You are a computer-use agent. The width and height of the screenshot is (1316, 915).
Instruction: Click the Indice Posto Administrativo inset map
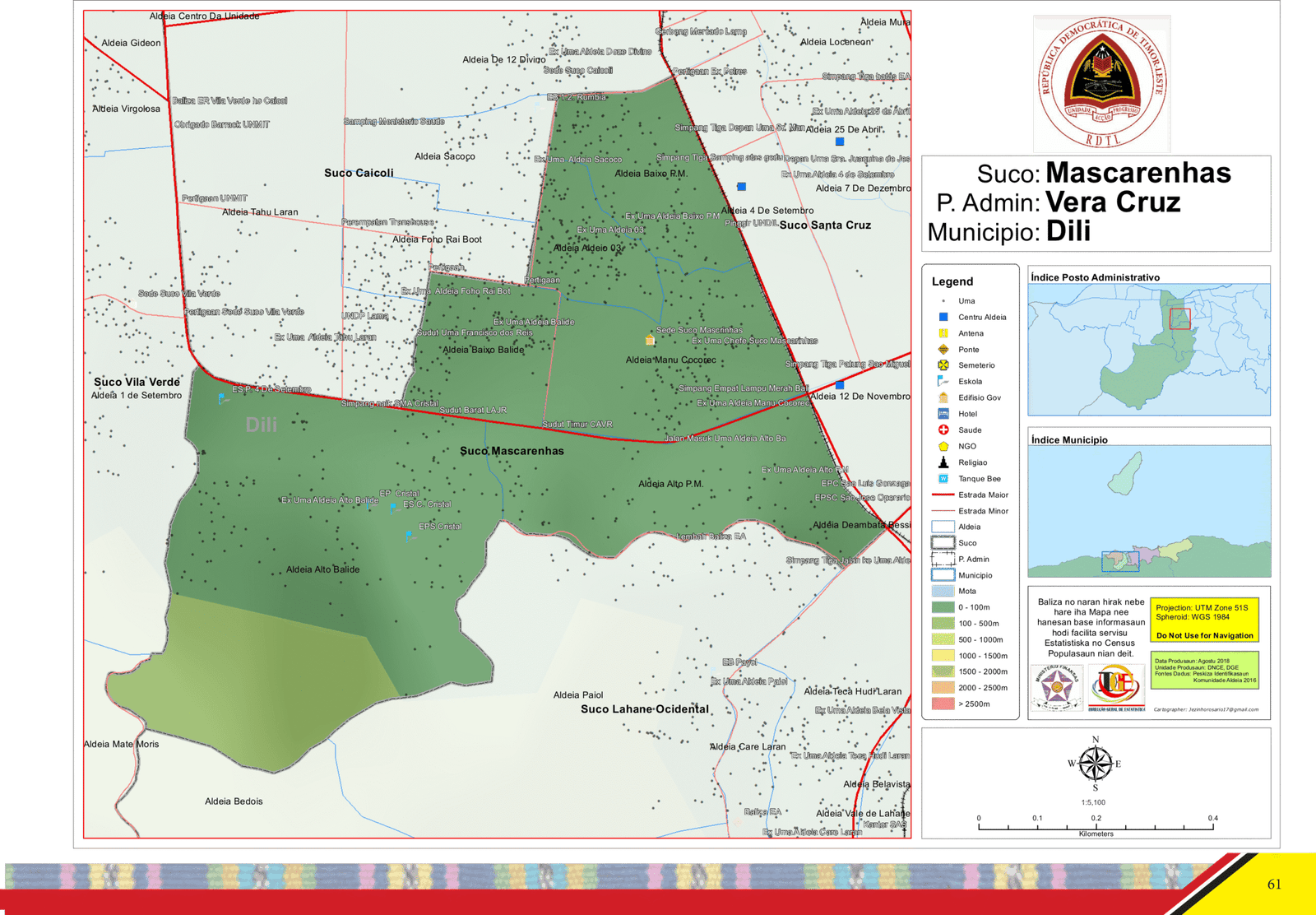coord(1149,350)
